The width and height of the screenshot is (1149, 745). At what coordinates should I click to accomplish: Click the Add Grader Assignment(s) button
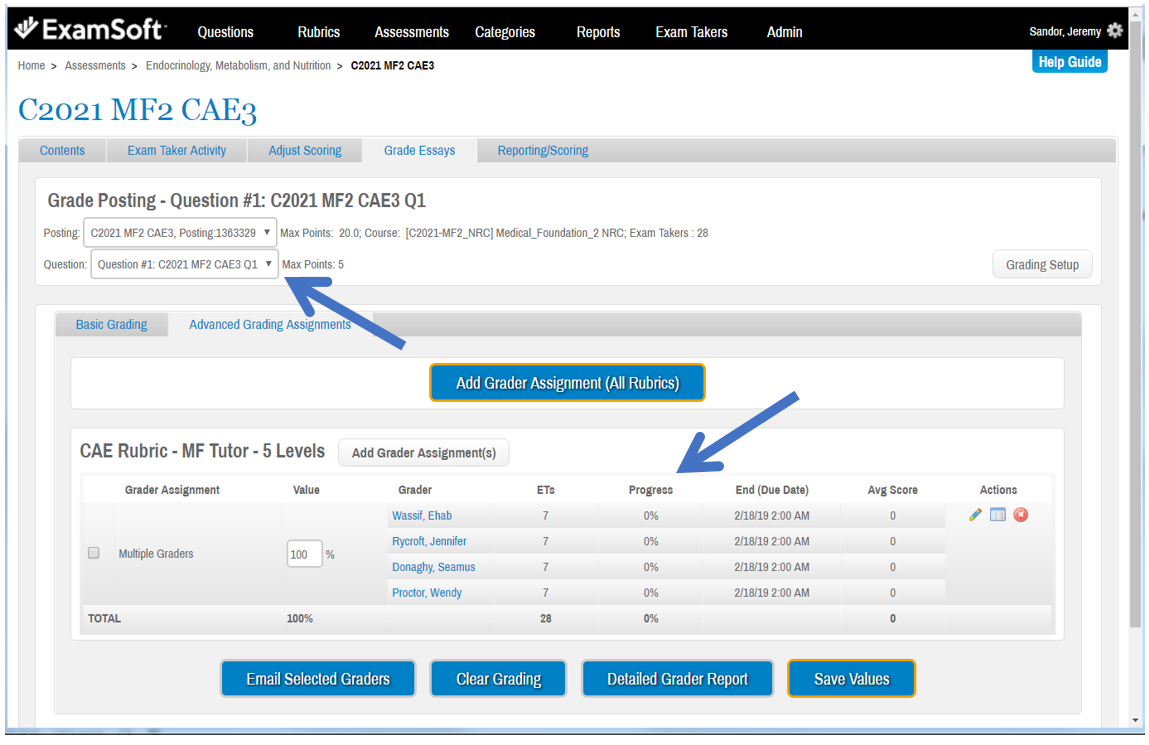(424, 453)
